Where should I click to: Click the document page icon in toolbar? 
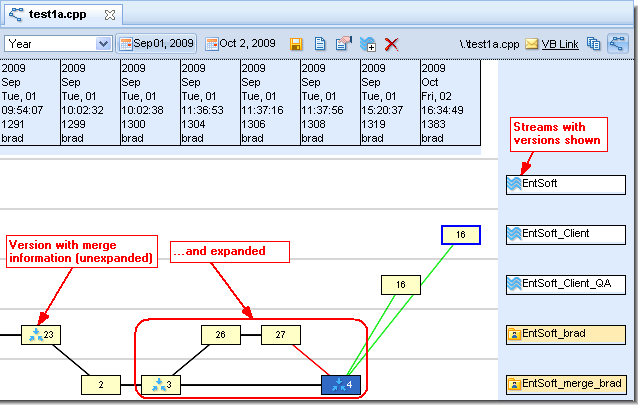coord(320,44)
